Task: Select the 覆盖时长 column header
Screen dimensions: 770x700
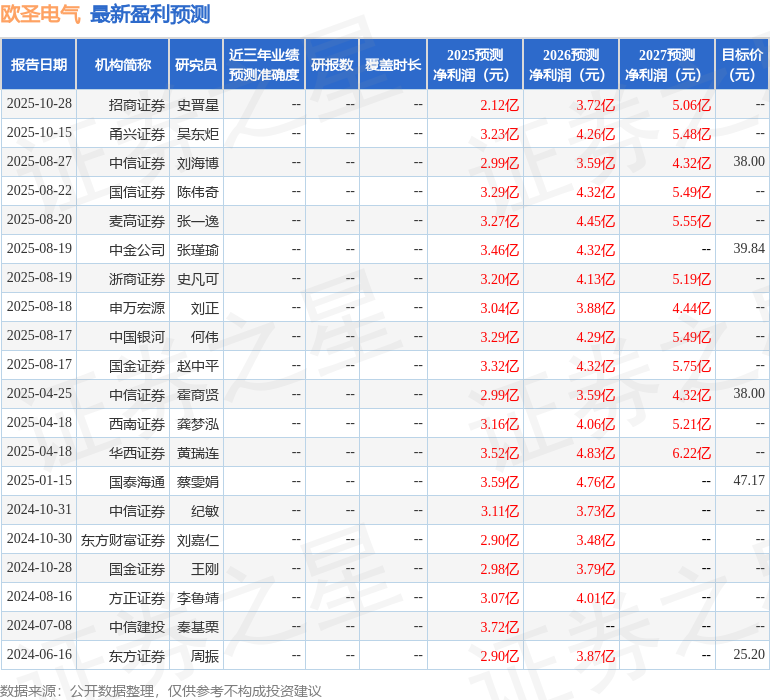Action: [393, 65]
